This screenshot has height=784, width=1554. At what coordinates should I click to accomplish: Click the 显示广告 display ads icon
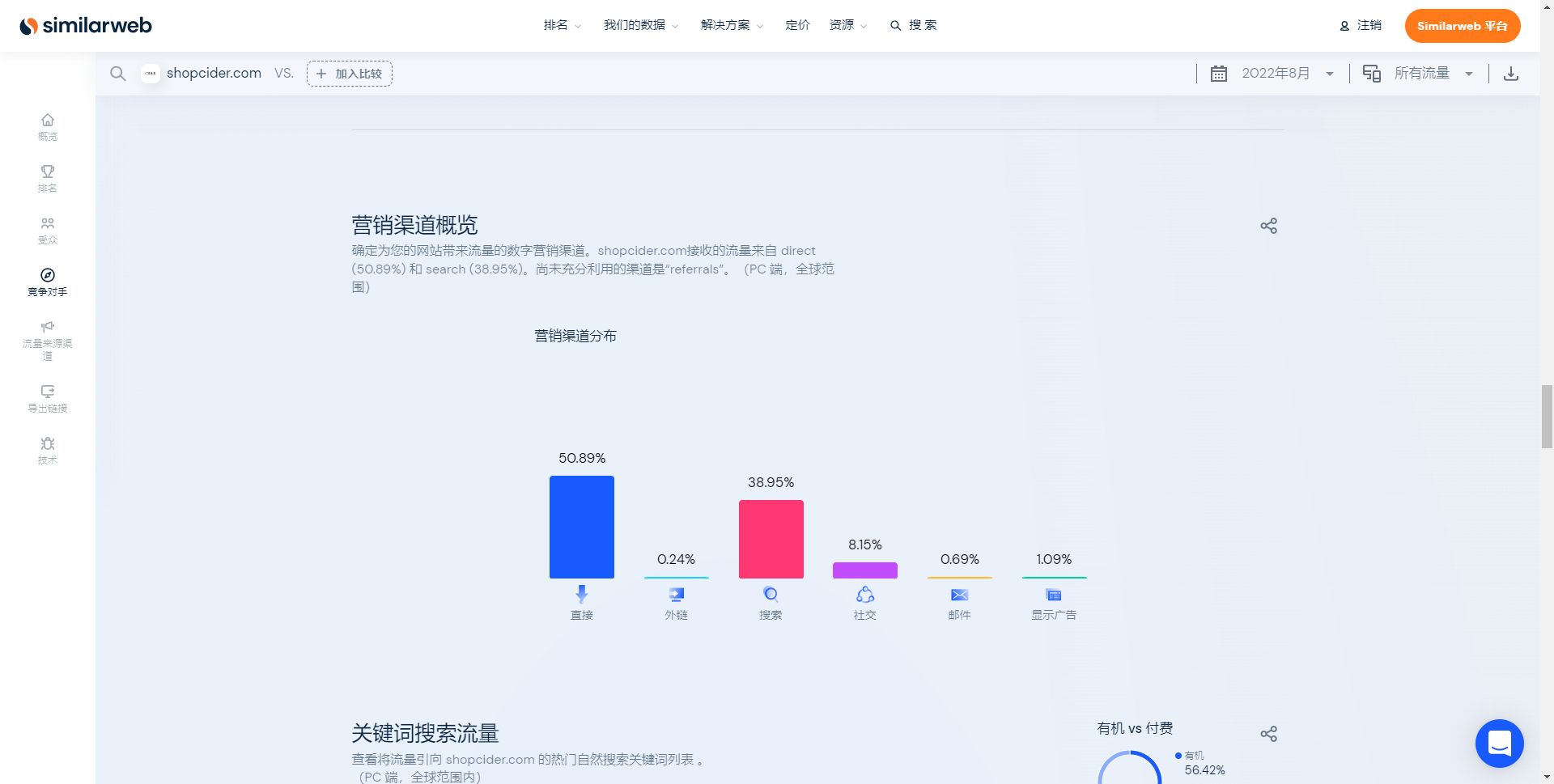pyautogui.click(x=1054, y=595)
